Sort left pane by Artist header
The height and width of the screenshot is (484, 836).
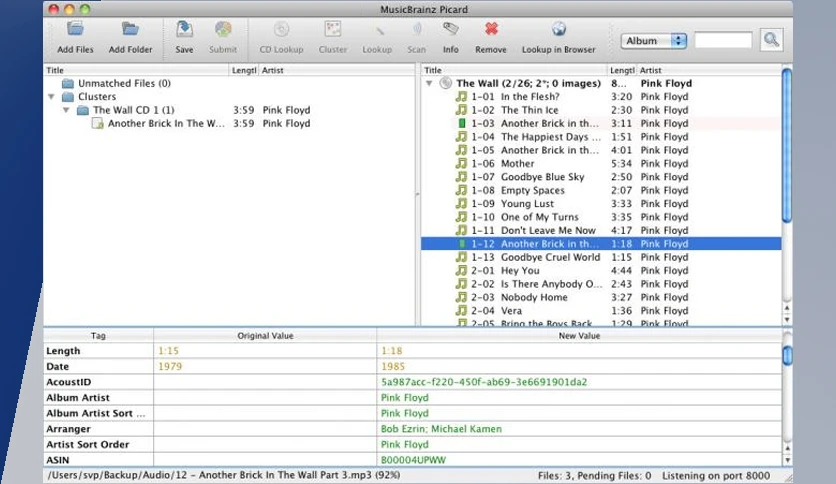click(x=337, y=70)
